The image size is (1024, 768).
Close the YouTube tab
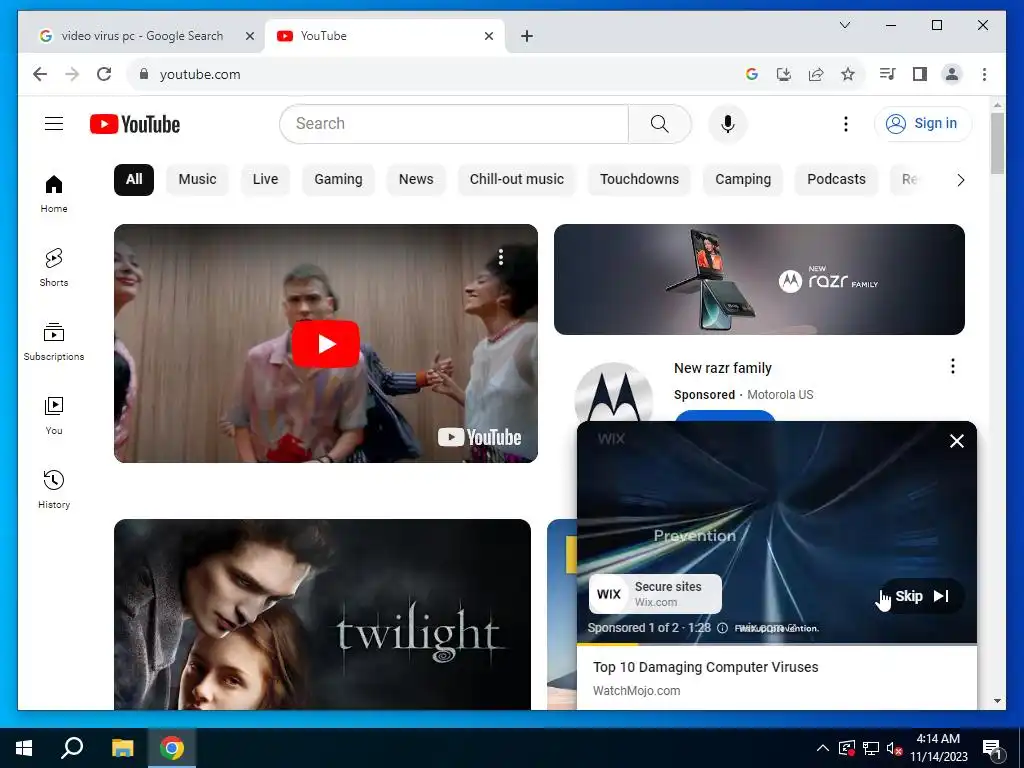pyautogui.click(x=488, y=37)
